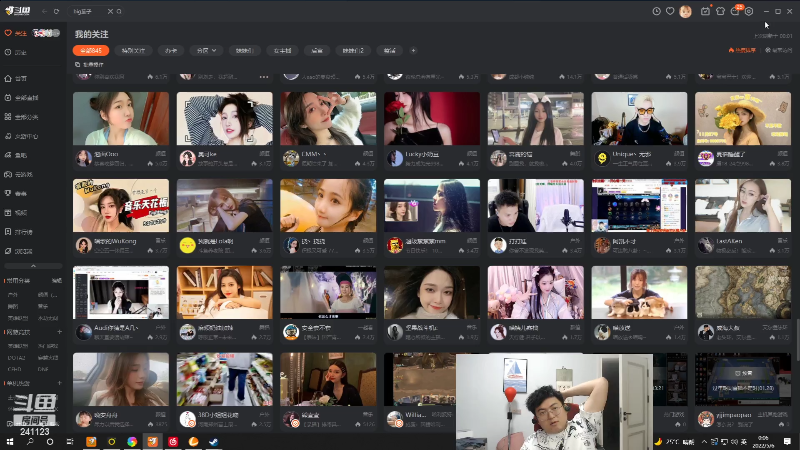Click the yjjimpaopao streamer name
This screenshot has height=450, width=800.
(733, 415)
